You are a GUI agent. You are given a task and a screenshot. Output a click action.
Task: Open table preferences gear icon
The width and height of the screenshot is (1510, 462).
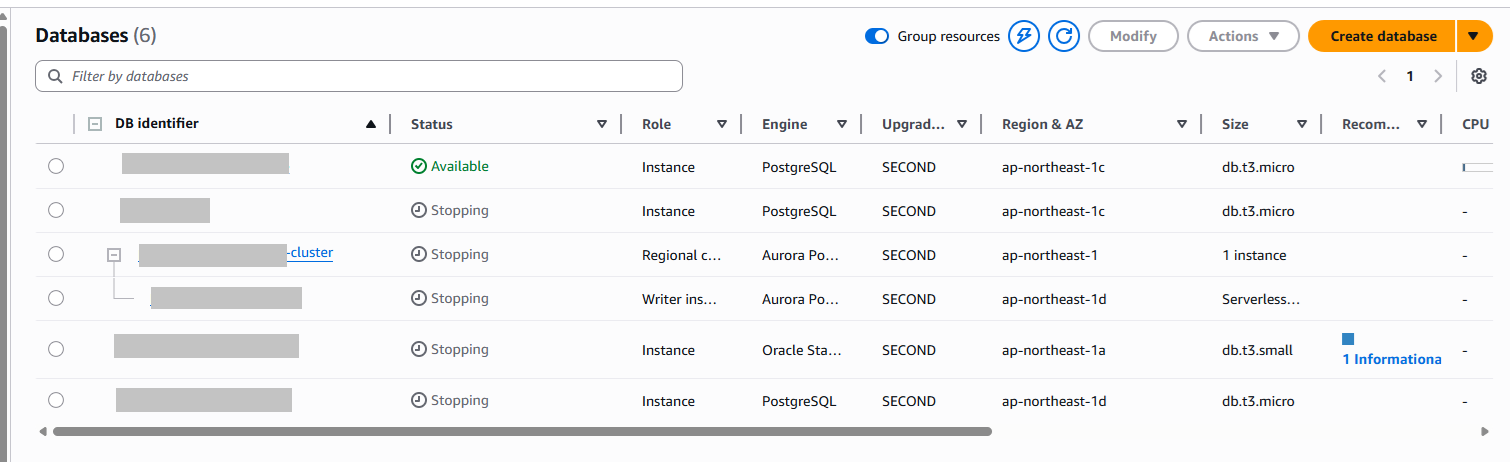(x=1479, y=76)
